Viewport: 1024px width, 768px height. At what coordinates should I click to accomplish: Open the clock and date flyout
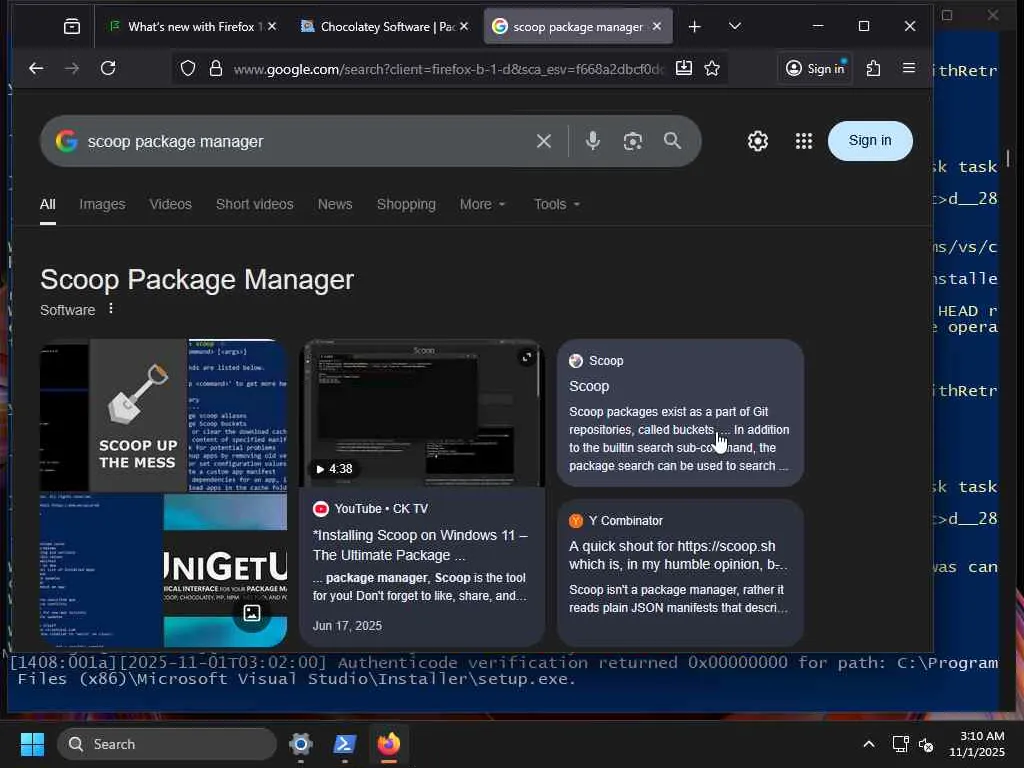[x=976, y=744]
